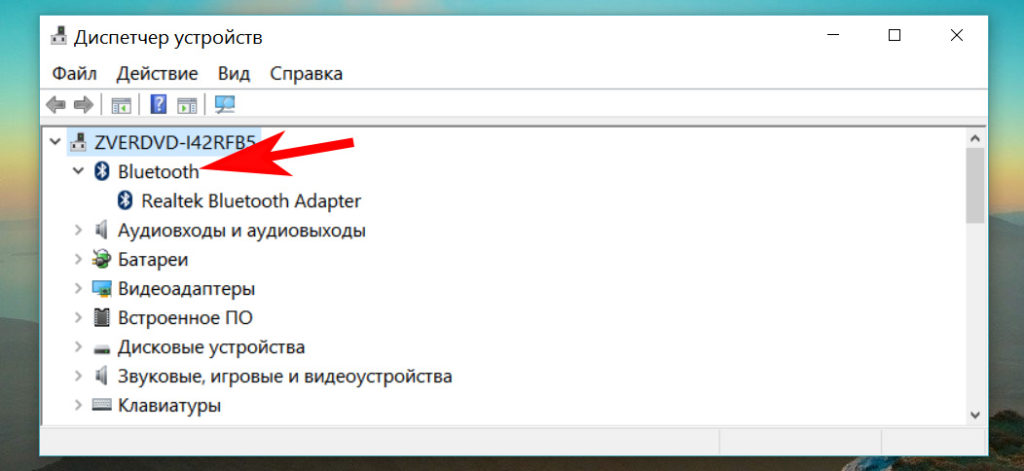Open Help via the blue question mark icon

coord(158,104)
